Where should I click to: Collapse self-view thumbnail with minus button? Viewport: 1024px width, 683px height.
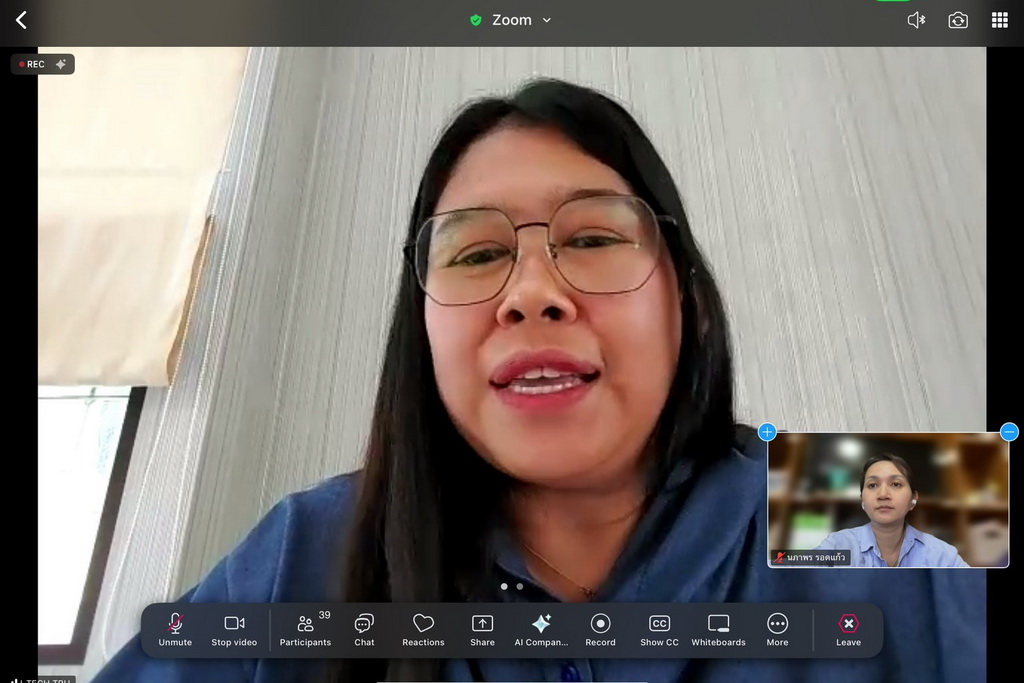pyautogui.click(x=1010, y=432)
